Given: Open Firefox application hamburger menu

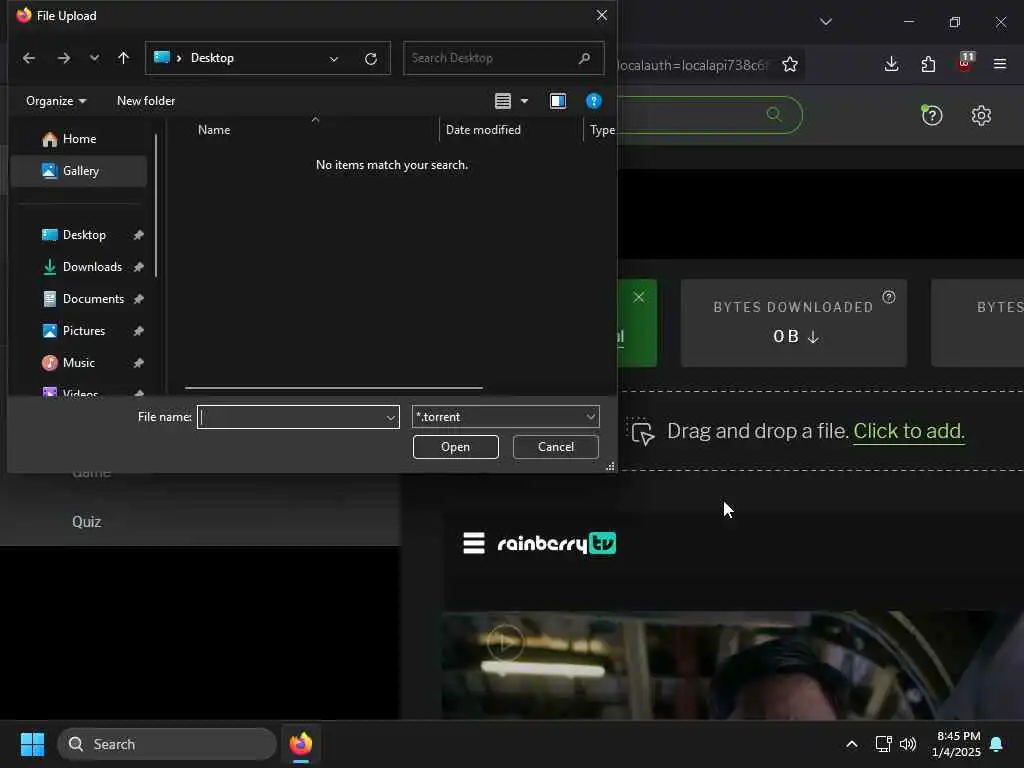Looking at the screenshot, I should (1000, 64).
